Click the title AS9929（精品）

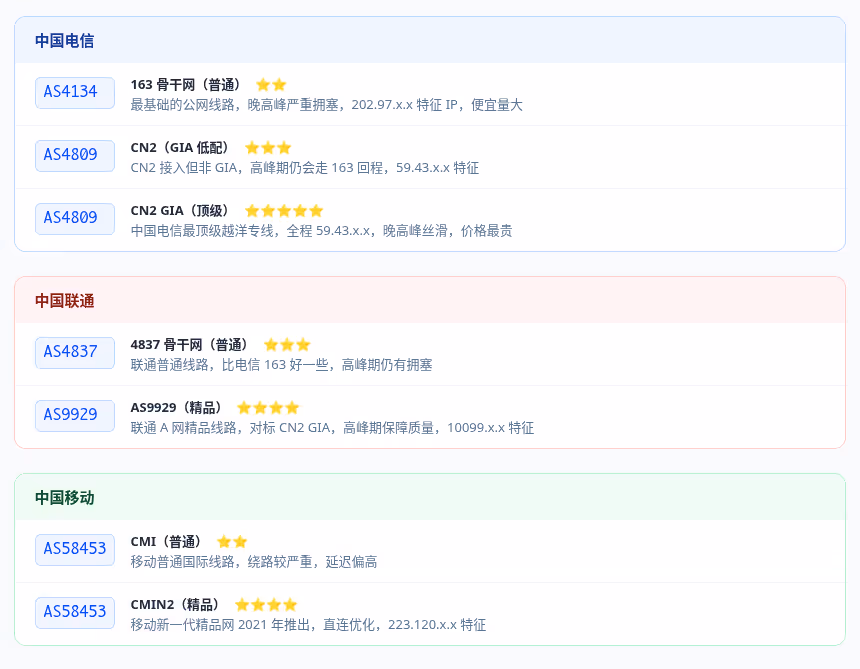coord(176,407)
